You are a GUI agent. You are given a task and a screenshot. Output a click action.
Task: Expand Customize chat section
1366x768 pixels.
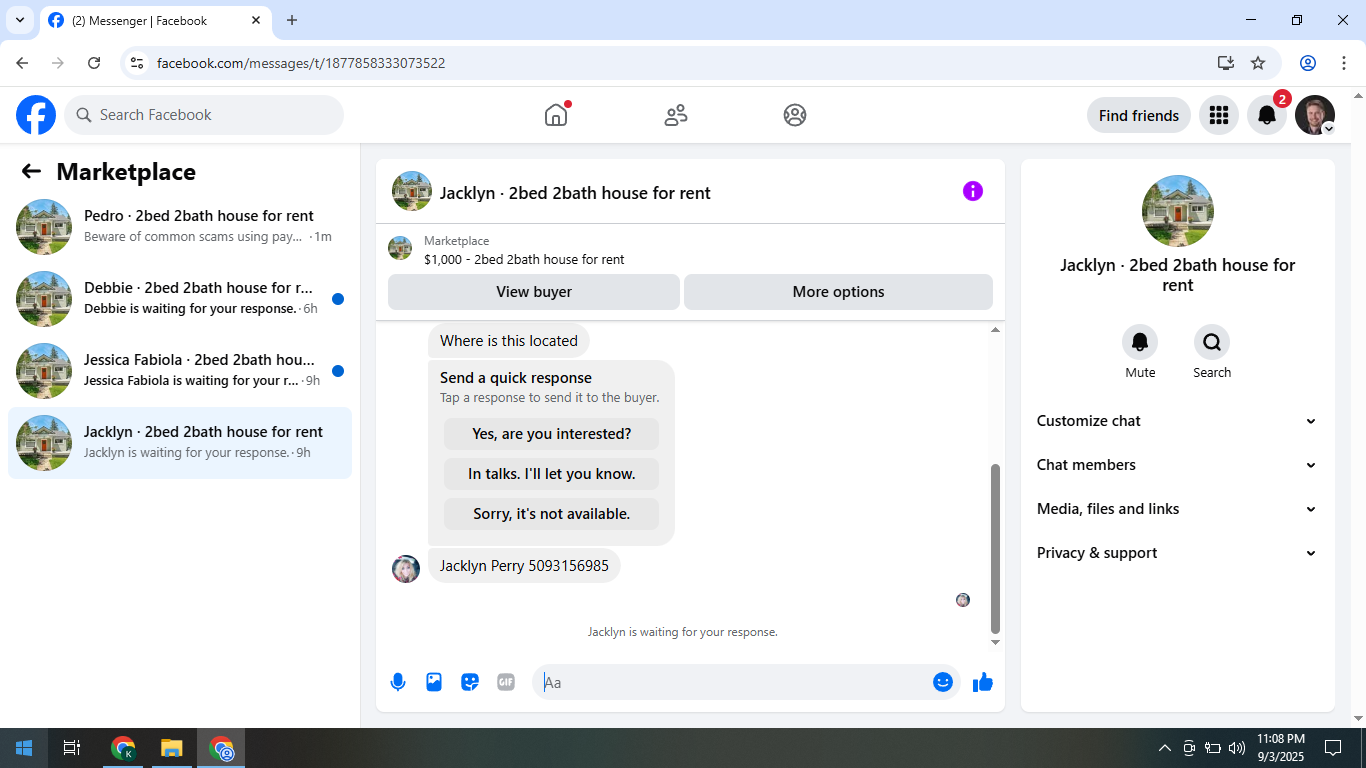[1178, 421]
